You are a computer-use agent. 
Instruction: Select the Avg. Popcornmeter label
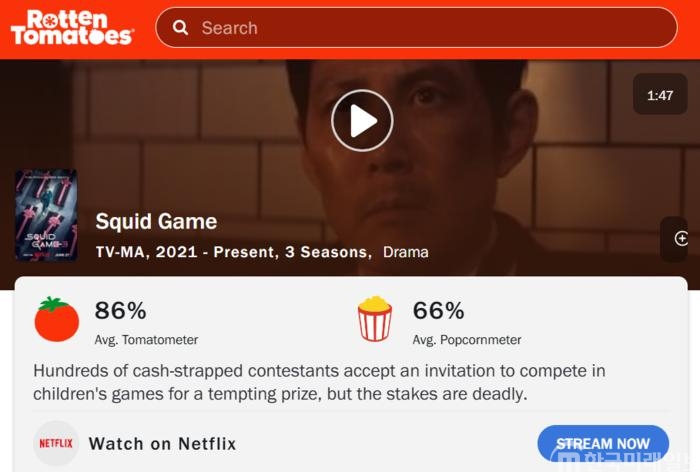467,340
